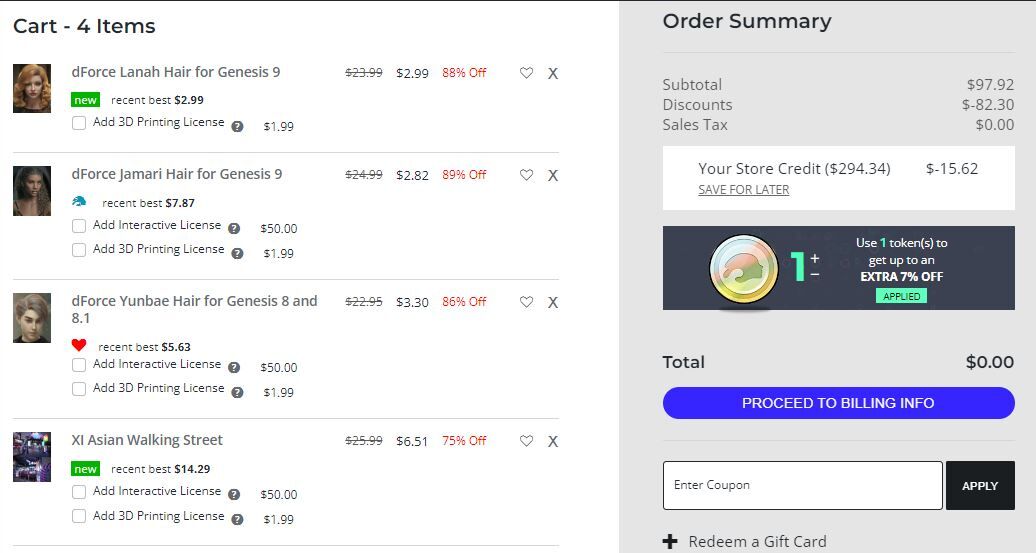
Task: Open help icon for Jamari Interactive License
Action: [234, 229]
